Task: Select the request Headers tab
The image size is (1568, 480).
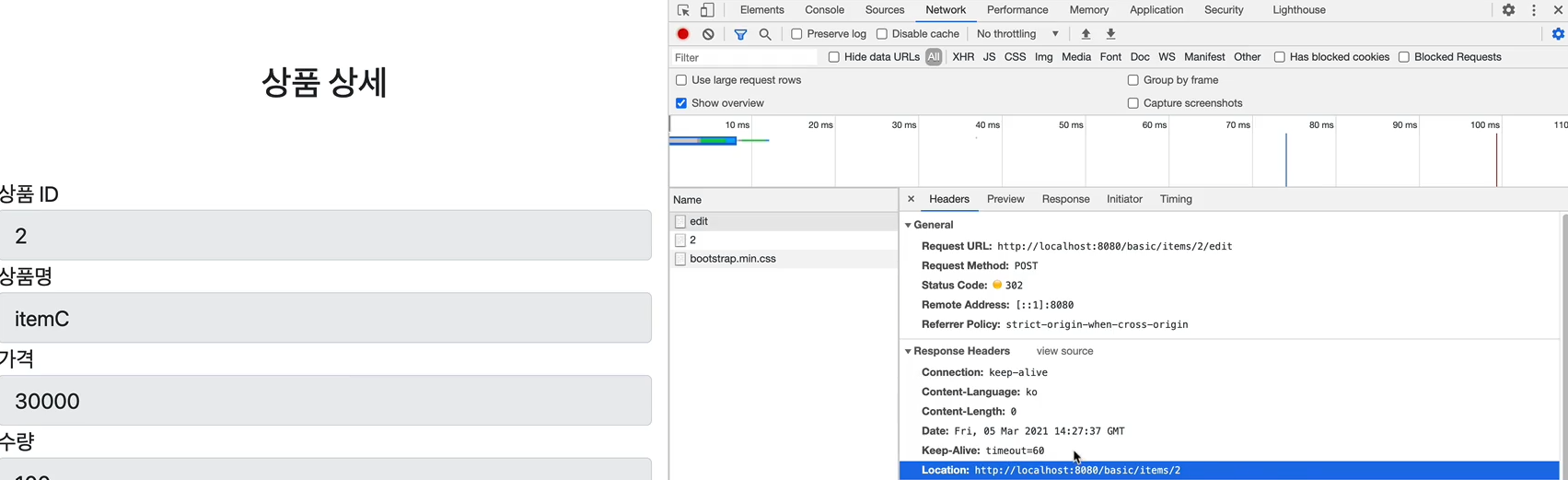Action: 949,199
